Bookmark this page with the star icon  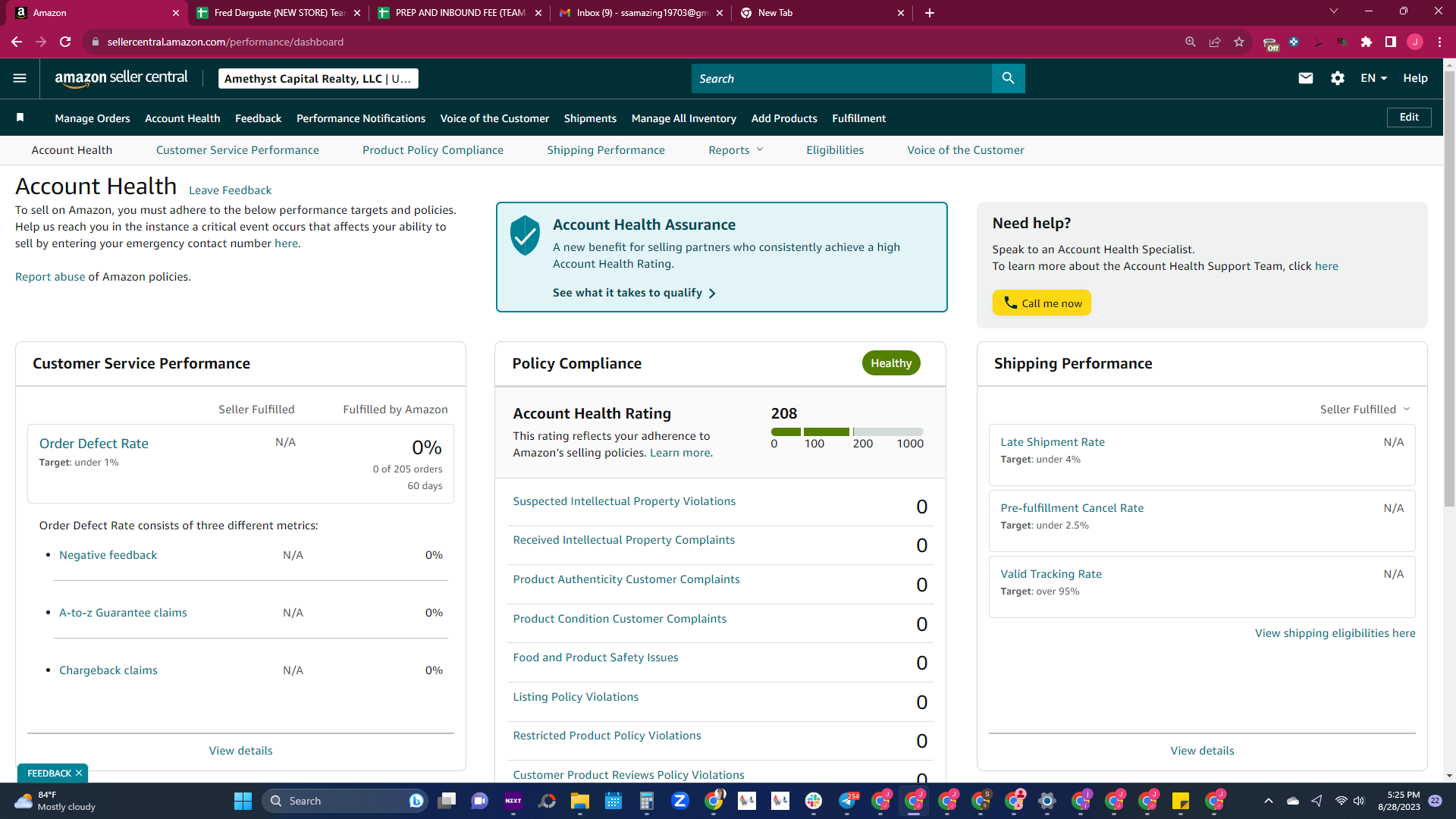pos(1239,42)
